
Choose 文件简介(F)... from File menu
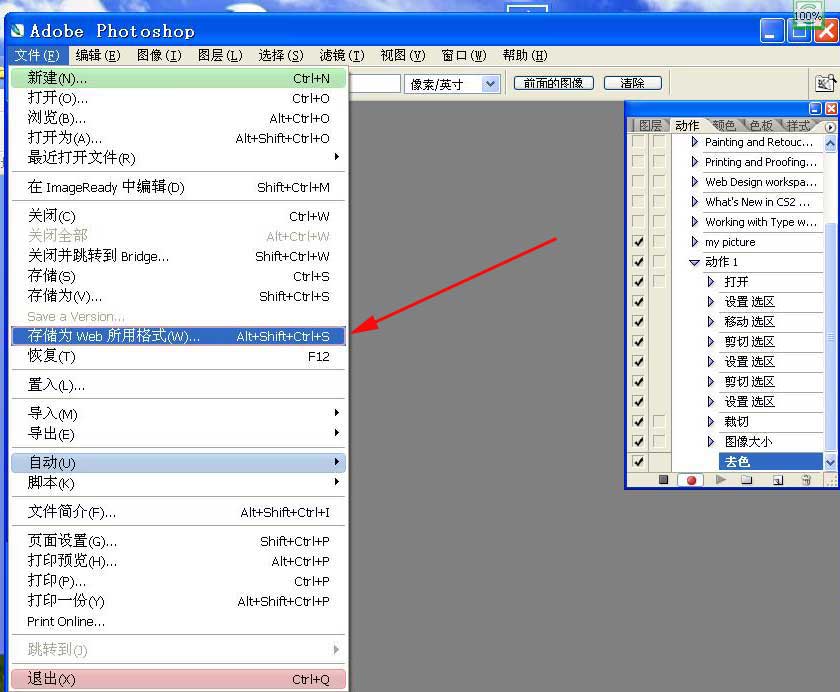tap(178, 512)
